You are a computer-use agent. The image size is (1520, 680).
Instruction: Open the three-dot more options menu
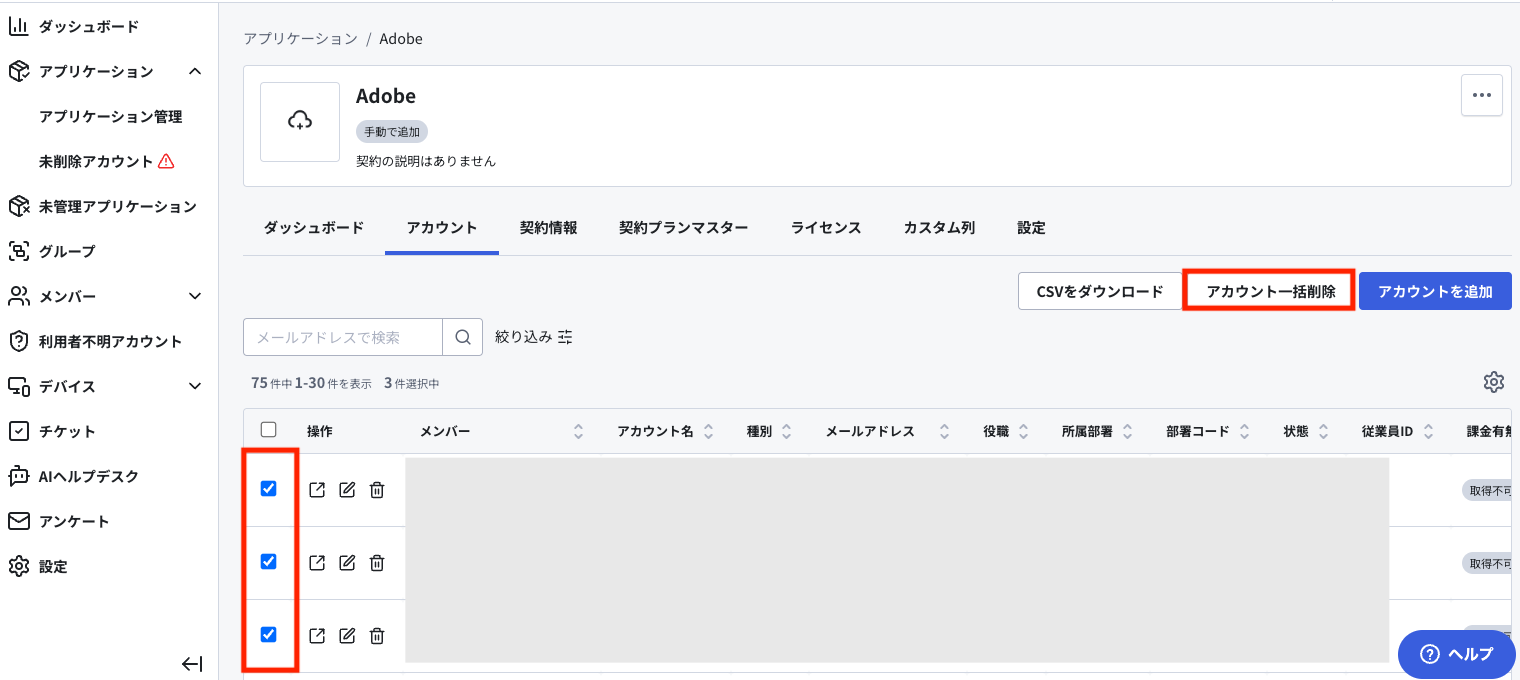click(1482, 96)
